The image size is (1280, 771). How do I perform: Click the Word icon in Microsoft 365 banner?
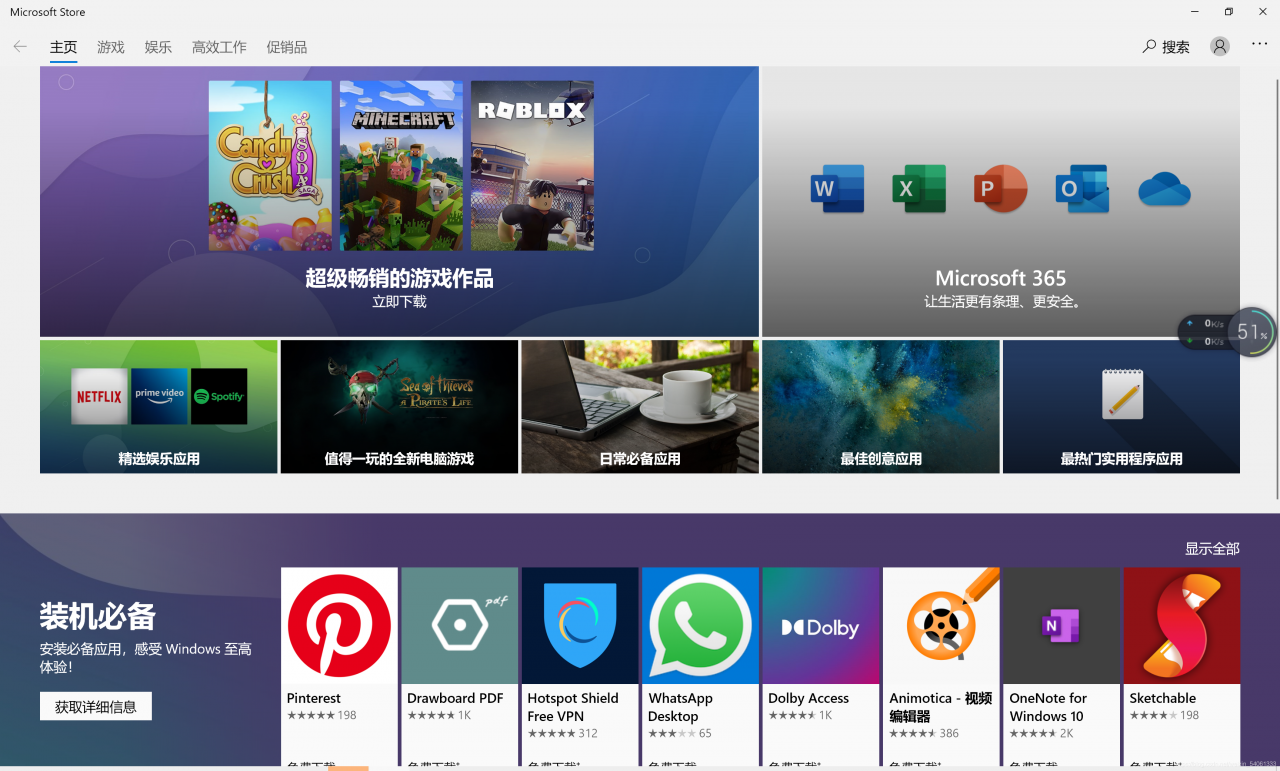(837, 188)
